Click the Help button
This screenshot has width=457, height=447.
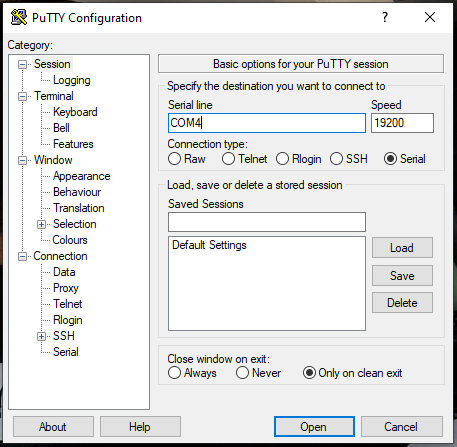[x=140, y=426]
